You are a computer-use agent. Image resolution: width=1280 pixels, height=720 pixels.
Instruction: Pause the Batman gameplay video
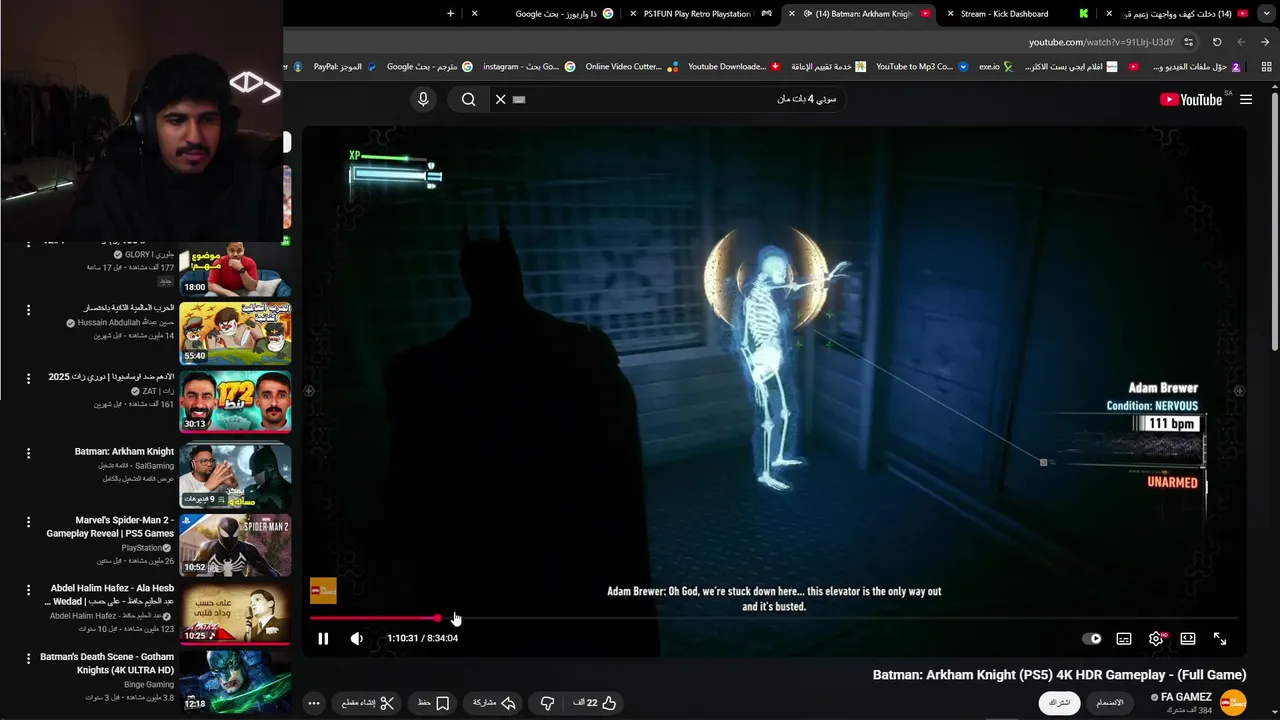[x=323, y=638]
